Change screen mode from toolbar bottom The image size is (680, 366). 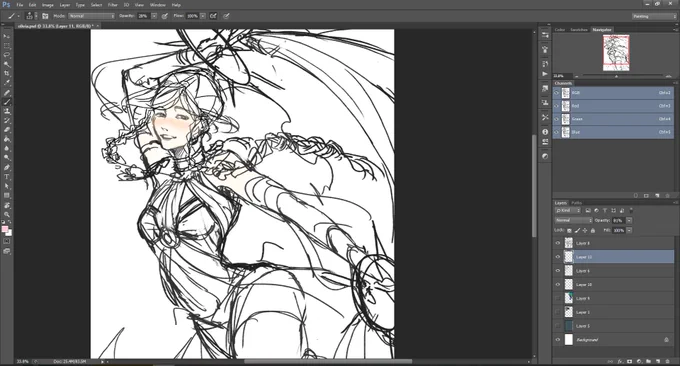pos(7,251)
